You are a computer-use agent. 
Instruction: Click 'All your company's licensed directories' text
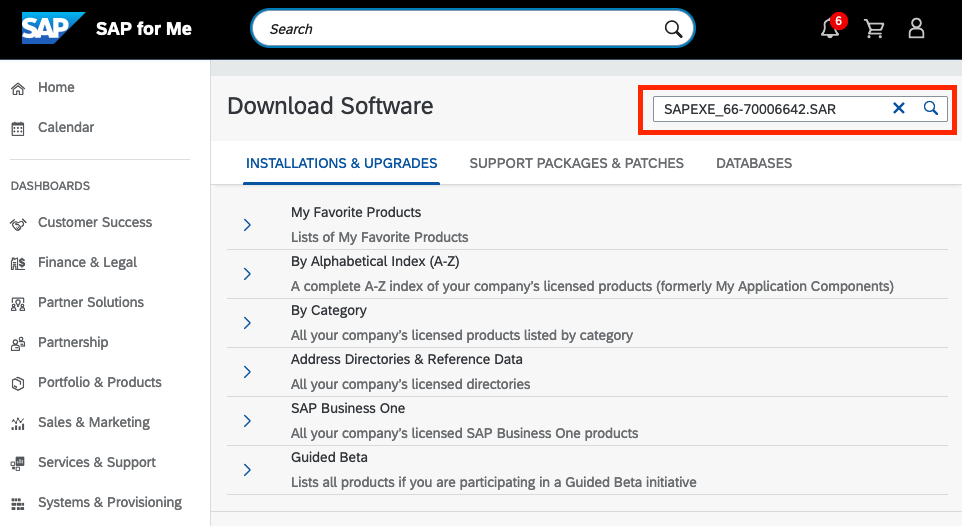410,384
